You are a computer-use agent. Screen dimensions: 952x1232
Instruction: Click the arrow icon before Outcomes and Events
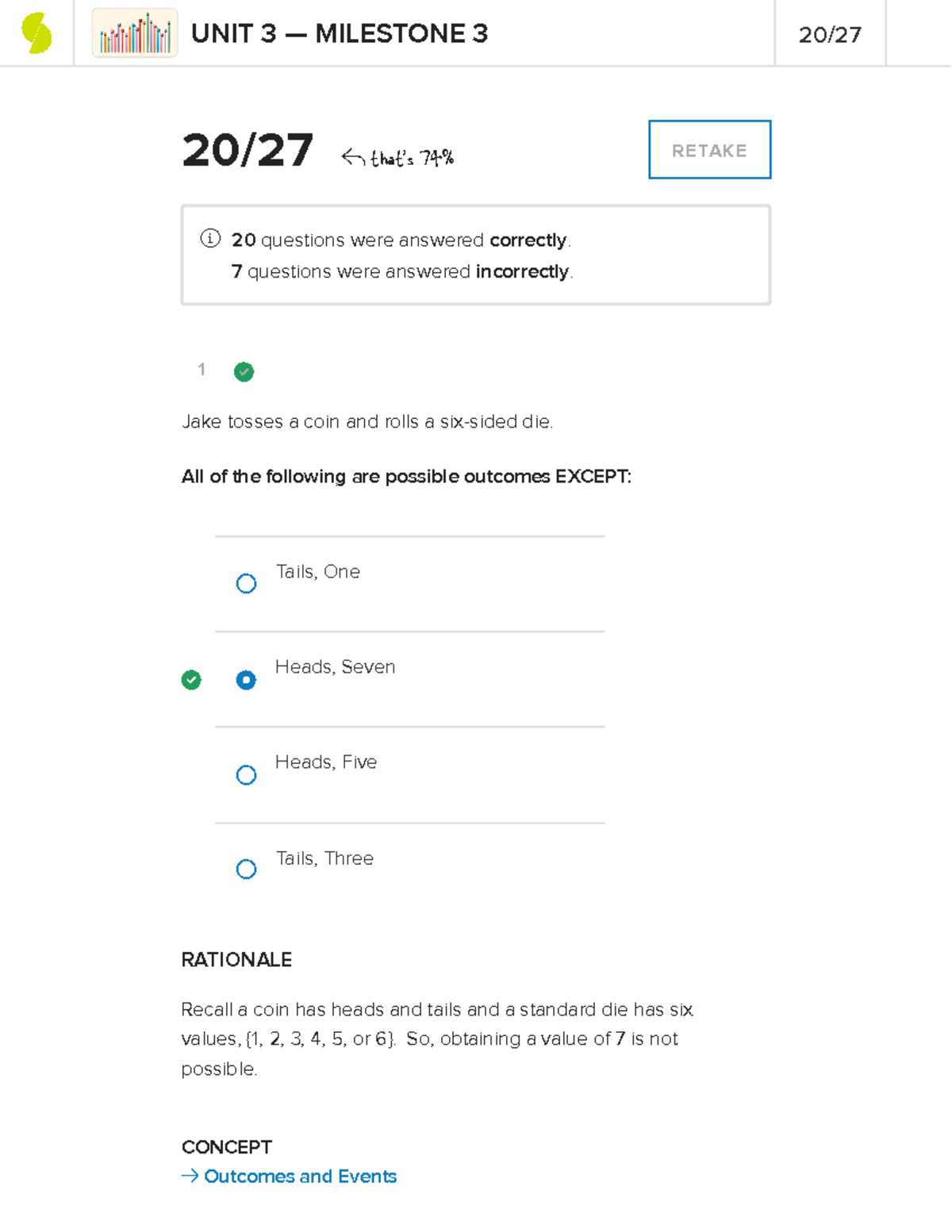coord(190,1176)
